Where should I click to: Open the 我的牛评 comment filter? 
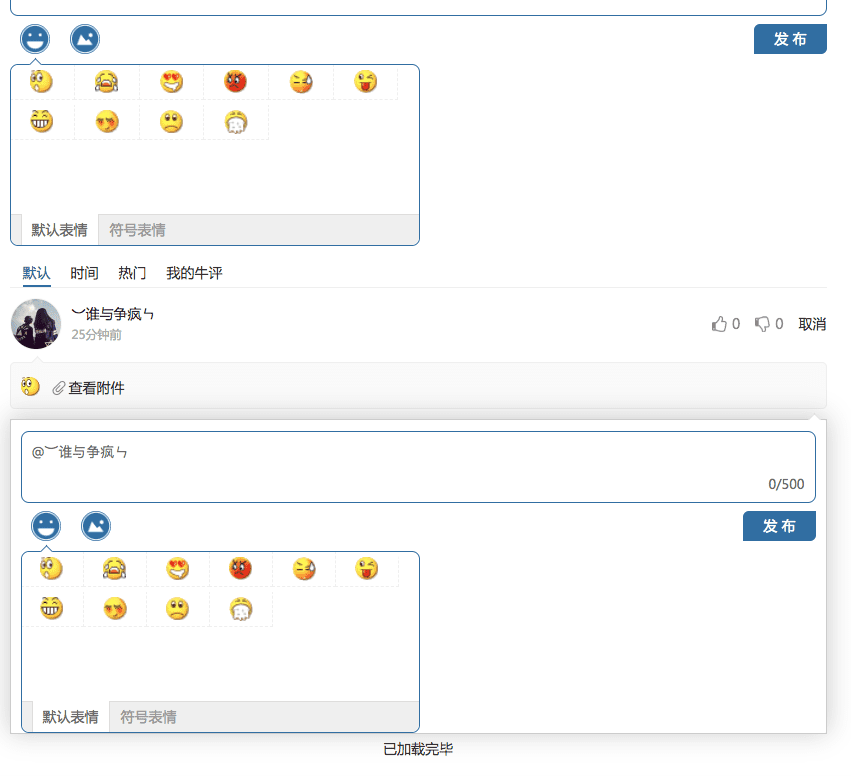pos(194,273)
